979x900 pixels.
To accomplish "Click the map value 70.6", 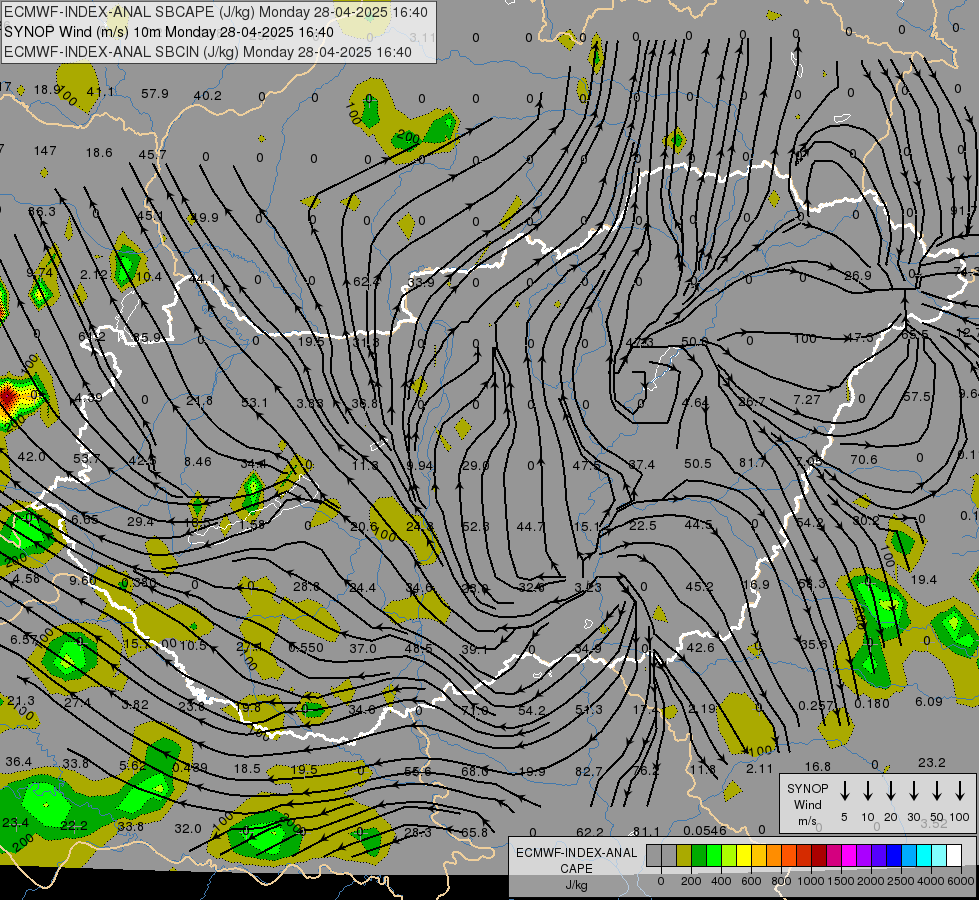I will 864,460.
